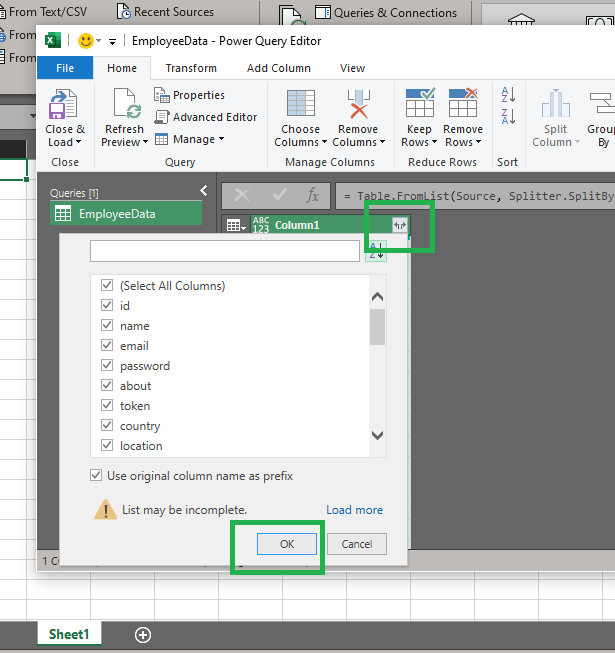
Task: Click the ABC123 data type icon
Action: tap(261, 225)
